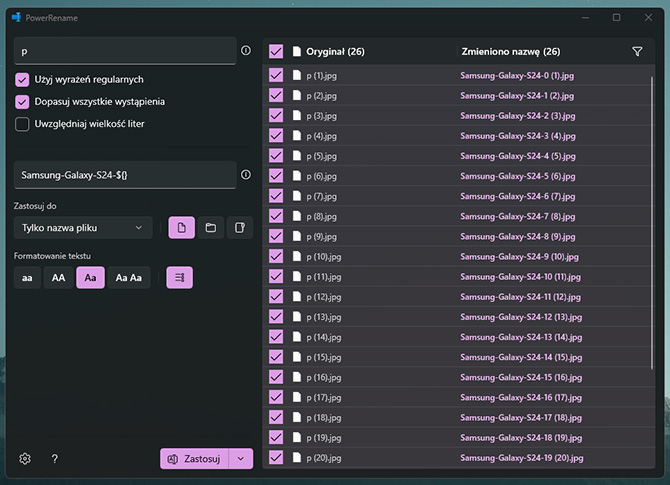Open info tooltip next to search field

pyautogui.click(x=246, y=50)
